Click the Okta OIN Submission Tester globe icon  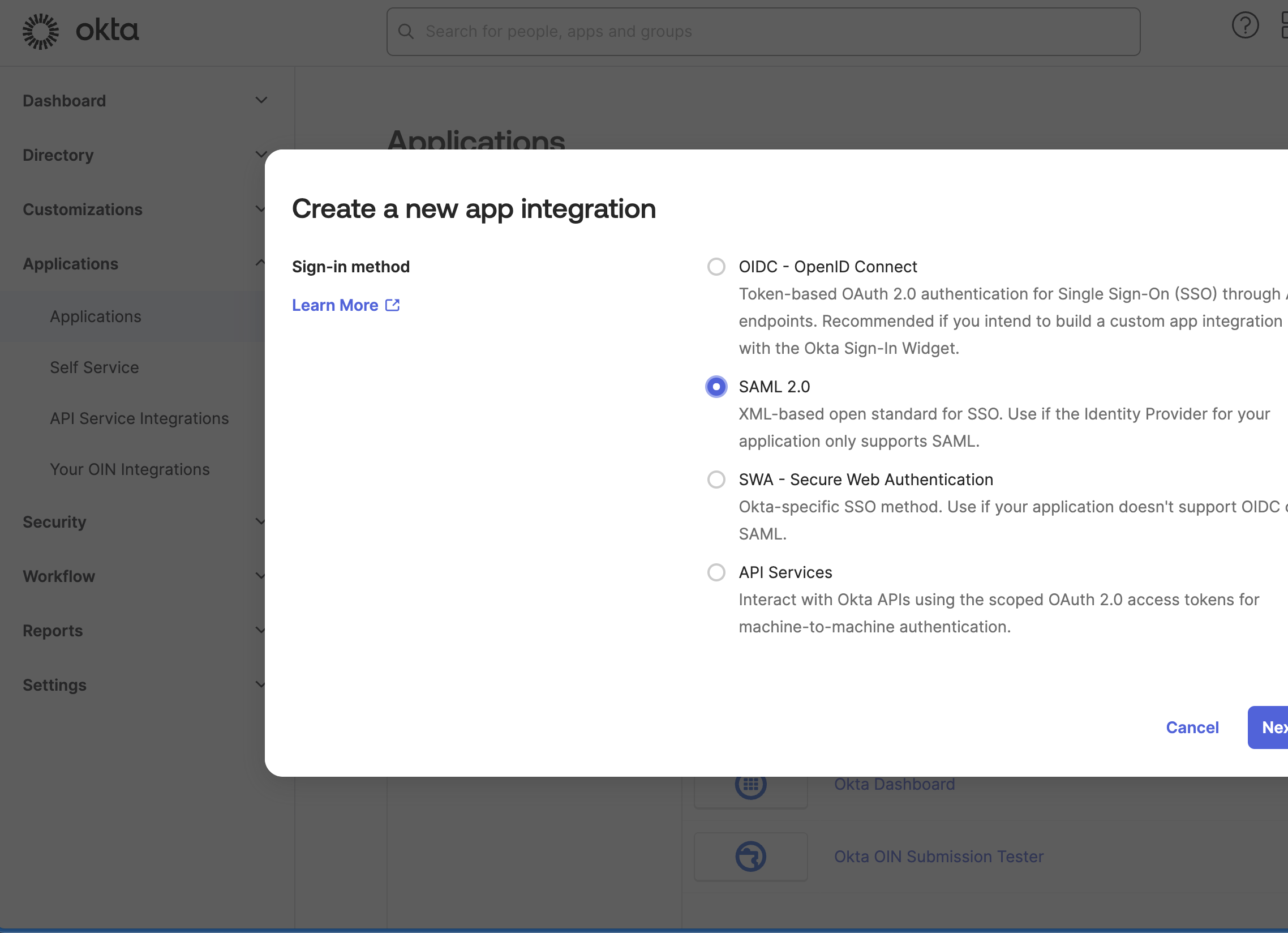pos(750,857)
